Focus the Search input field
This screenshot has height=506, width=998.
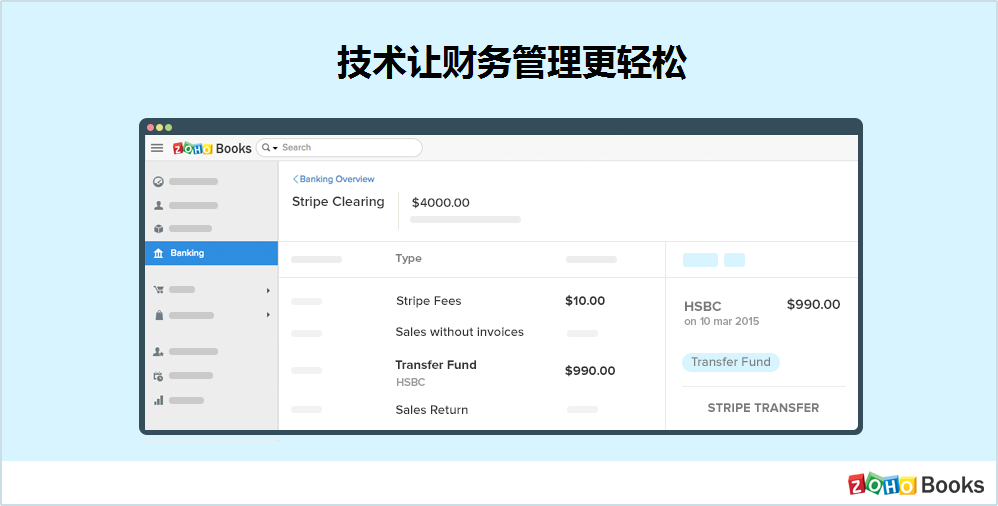click(339, 148)
